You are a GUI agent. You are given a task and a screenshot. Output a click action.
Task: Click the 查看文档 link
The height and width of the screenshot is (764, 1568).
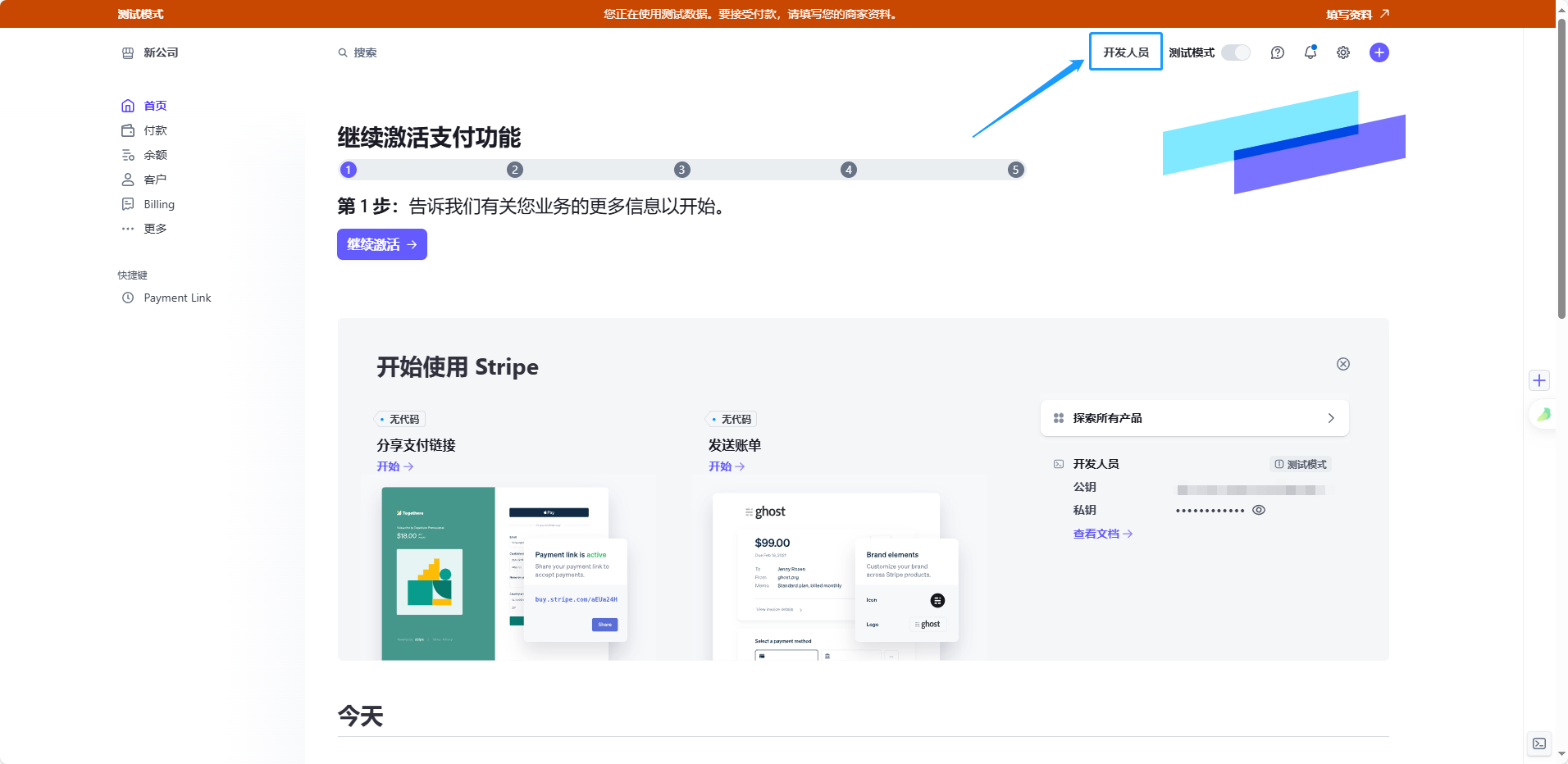(1103, 534)
